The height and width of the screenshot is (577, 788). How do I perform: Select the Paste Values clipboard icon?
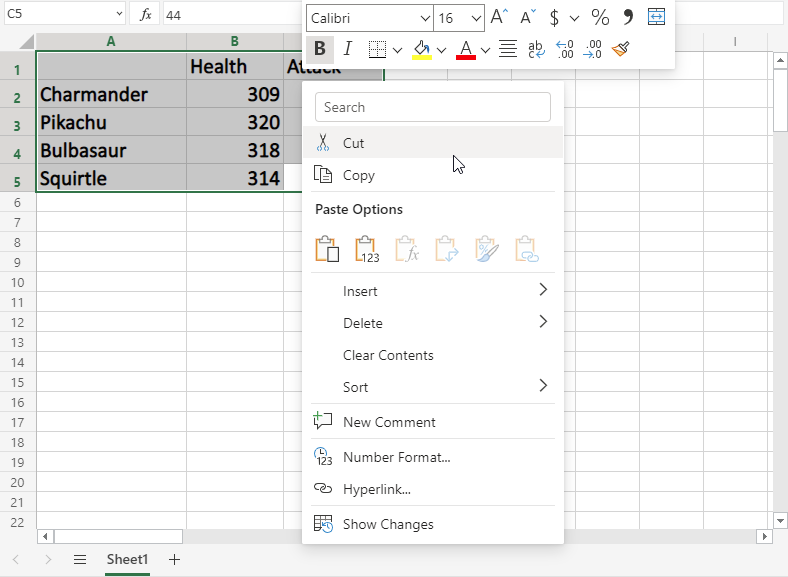point(367,249)
